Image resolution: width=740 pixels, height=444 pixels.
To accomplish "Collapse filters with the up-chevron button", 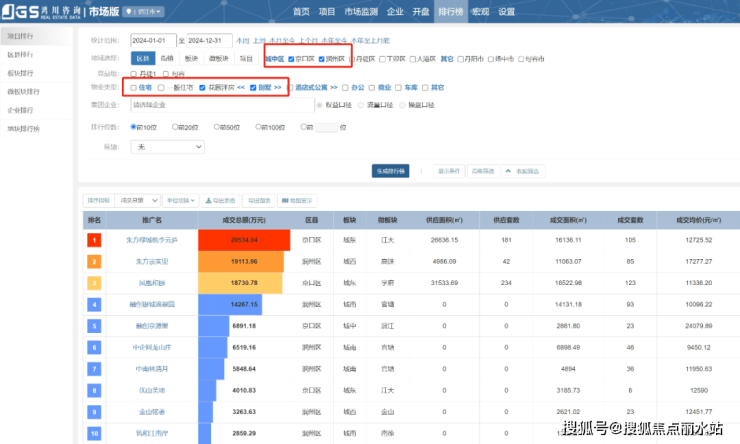I will pos(523,171).
